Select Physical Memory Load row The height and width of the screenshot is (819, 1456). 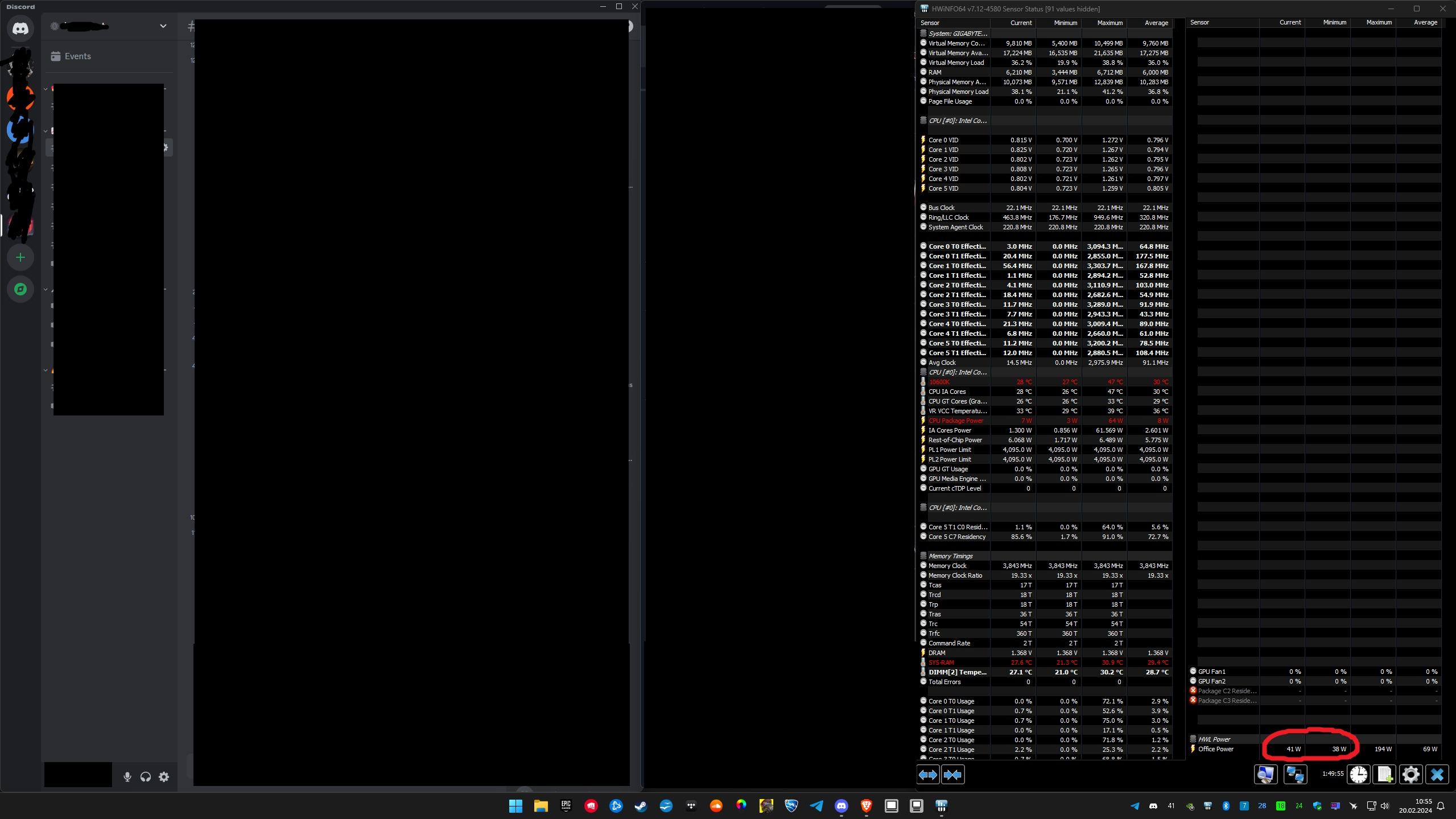(x=1045, y=92)
